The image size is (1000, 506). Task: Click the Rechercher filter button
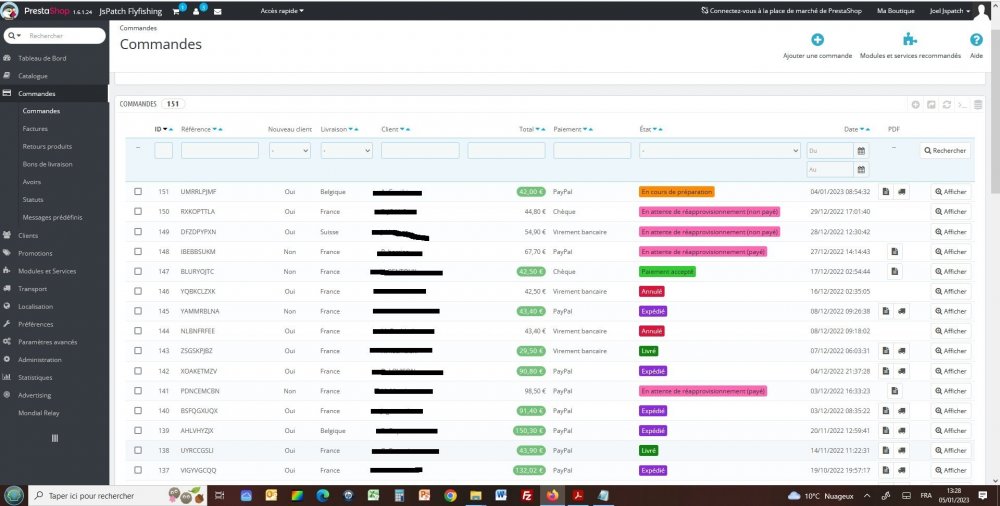[x=945, y=151]
